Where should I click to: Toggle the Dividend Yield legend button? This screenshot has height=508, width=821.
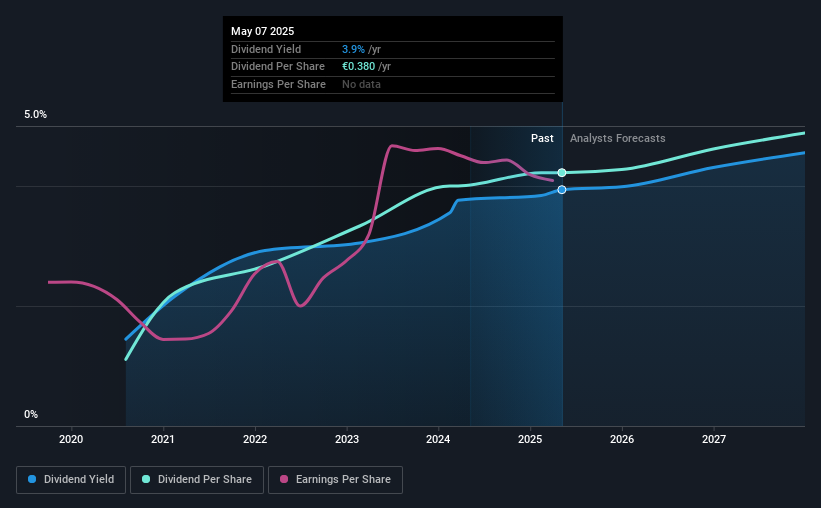pyautogui.click(x=71, y=480)
